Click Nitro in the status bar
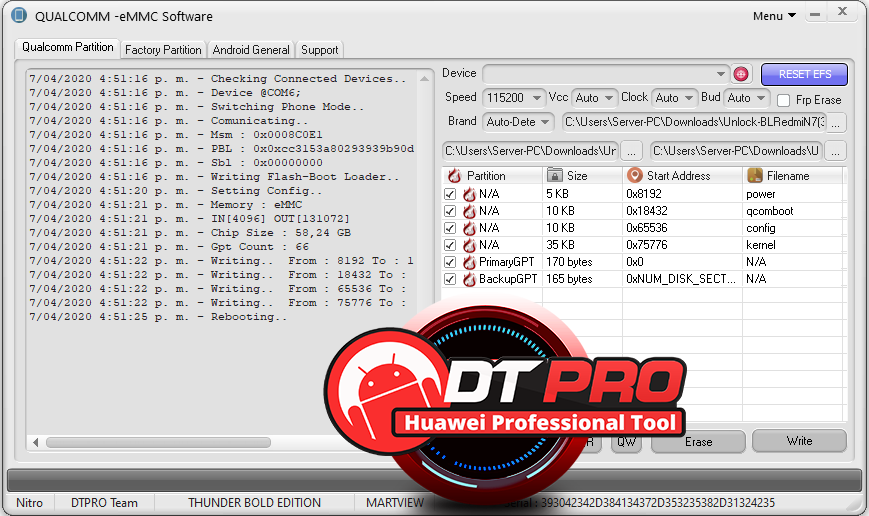Image resolution: width=869 pixels, height=516 pixels. point(29,503)
